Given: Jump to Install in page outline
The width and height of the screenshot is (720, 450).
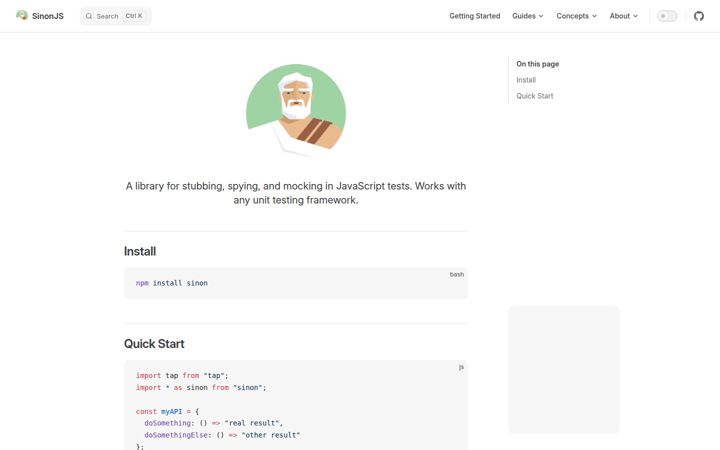Looking at the screenshot, I should [x=526, y=80].
